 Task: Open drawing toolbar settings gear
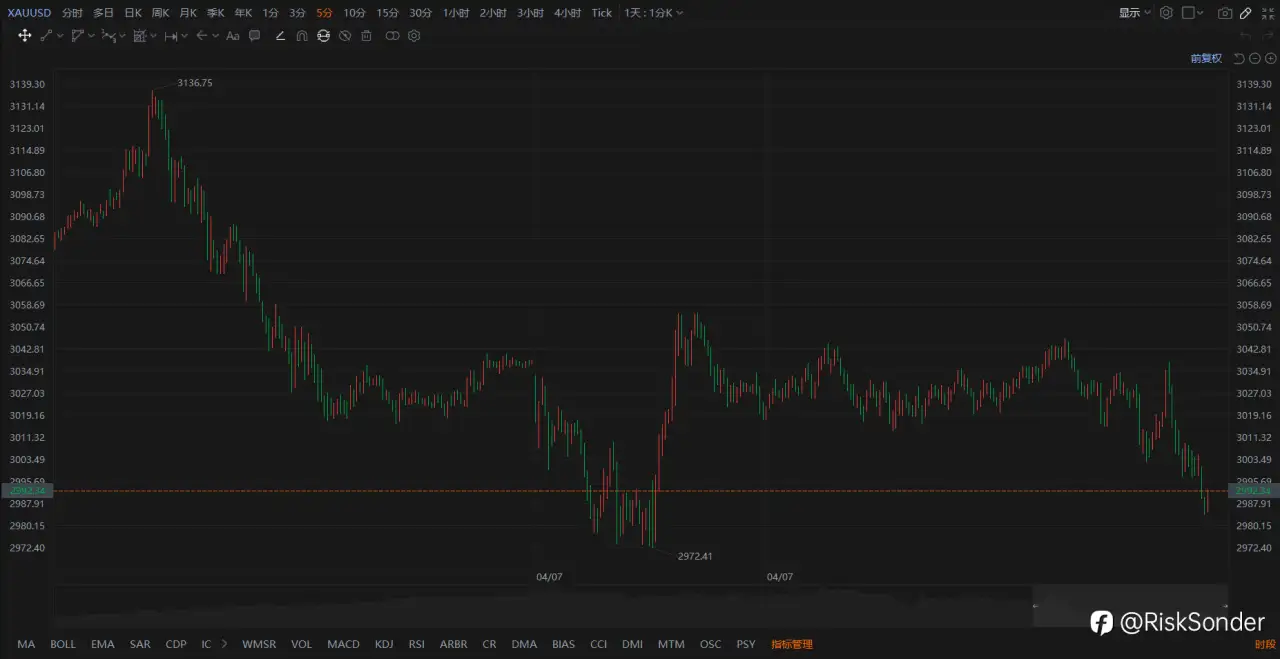pos(414,36)
